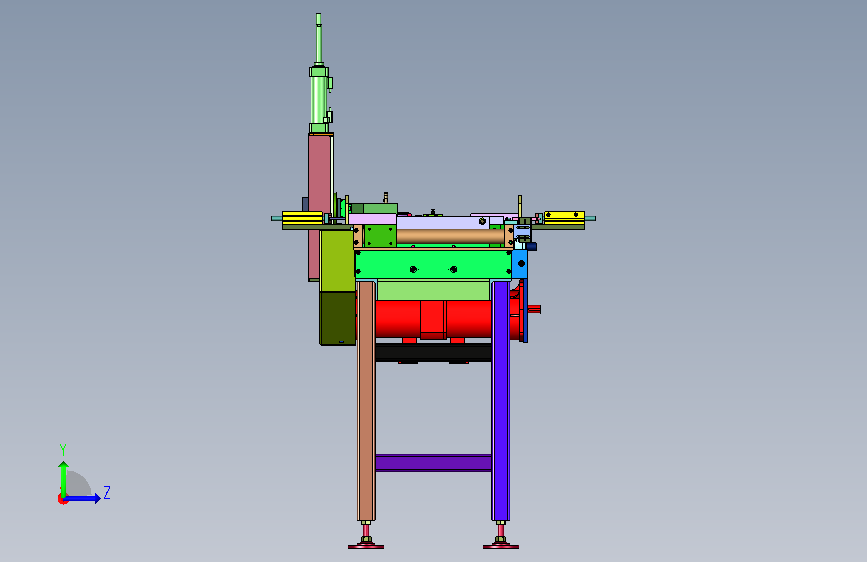Select the red motor shaft stub on right

[x=534, y=309]
